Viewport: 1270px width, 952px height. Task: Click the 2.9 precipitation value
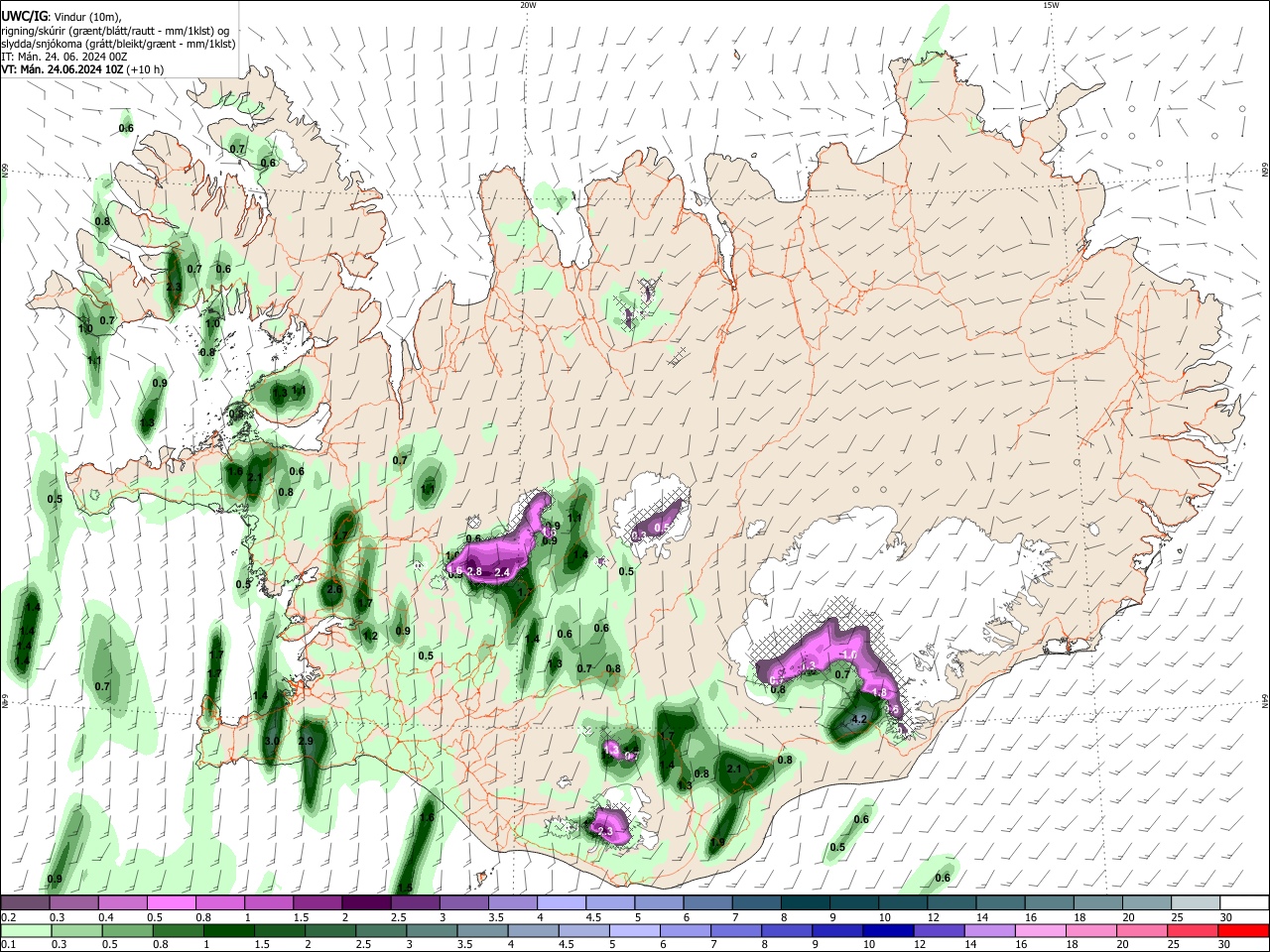pos(306,741)
